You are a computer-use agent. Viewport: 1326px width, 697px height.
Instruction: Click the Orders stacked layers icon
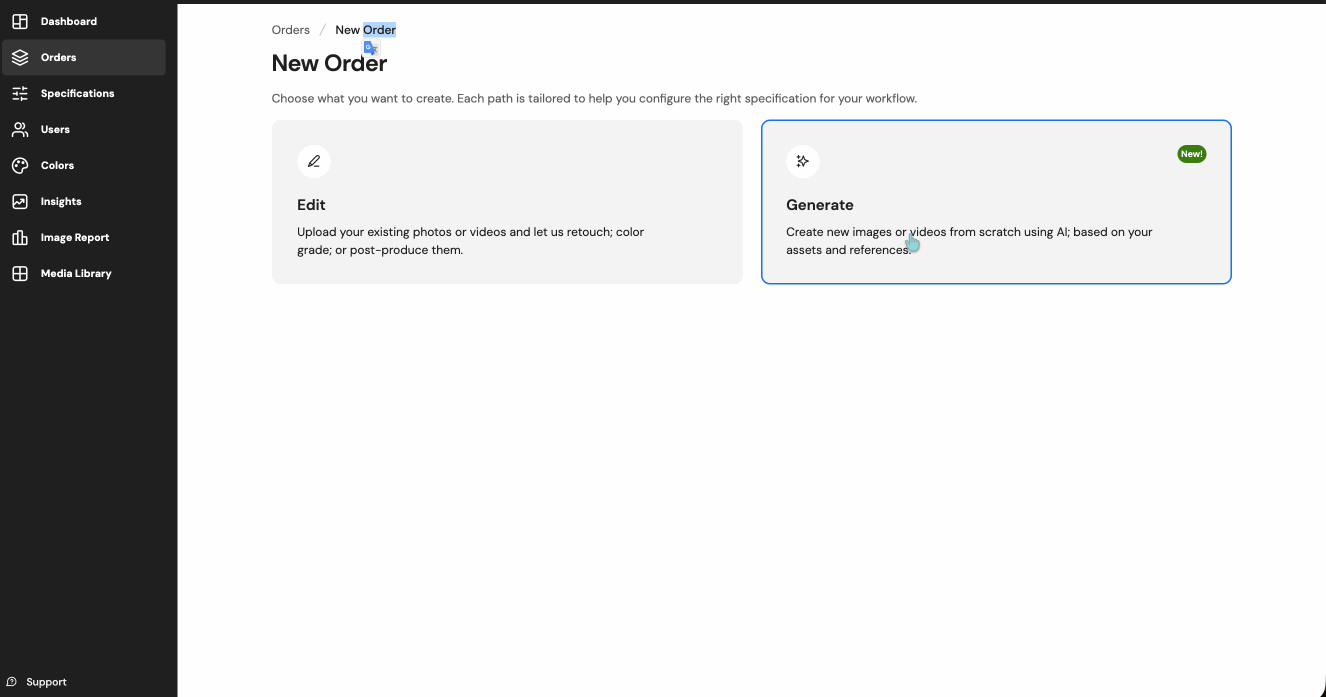[20, 57]
